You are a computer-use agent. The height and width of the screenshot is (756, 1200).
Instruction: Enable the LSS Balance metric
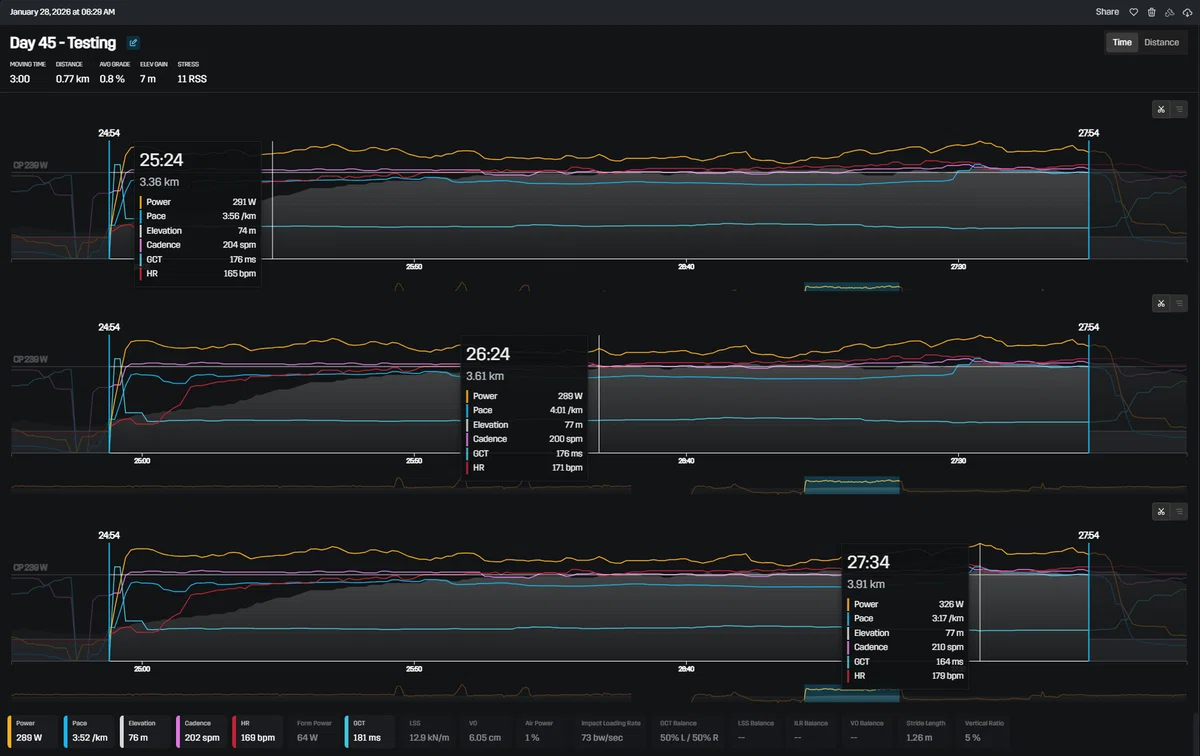[x=755, y=731]
